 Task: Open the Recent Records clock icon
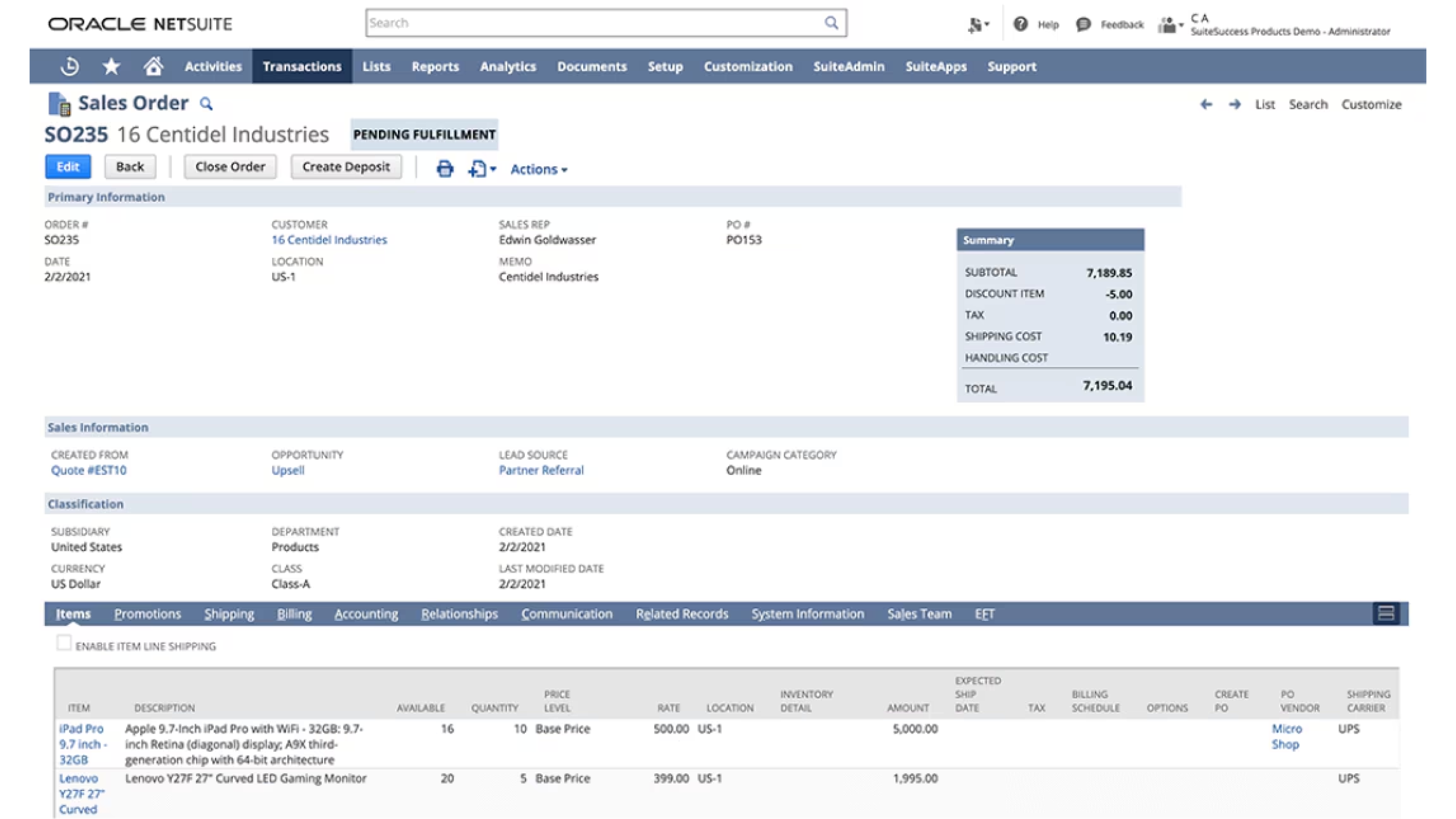pos(69,67)
